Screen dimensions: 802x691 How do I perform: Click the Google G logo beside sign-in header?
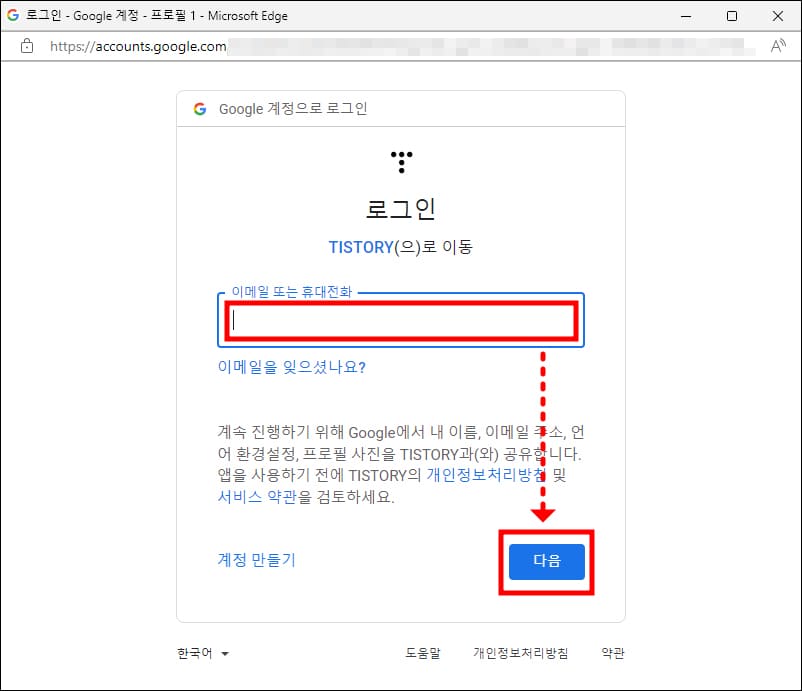(197, 109)
